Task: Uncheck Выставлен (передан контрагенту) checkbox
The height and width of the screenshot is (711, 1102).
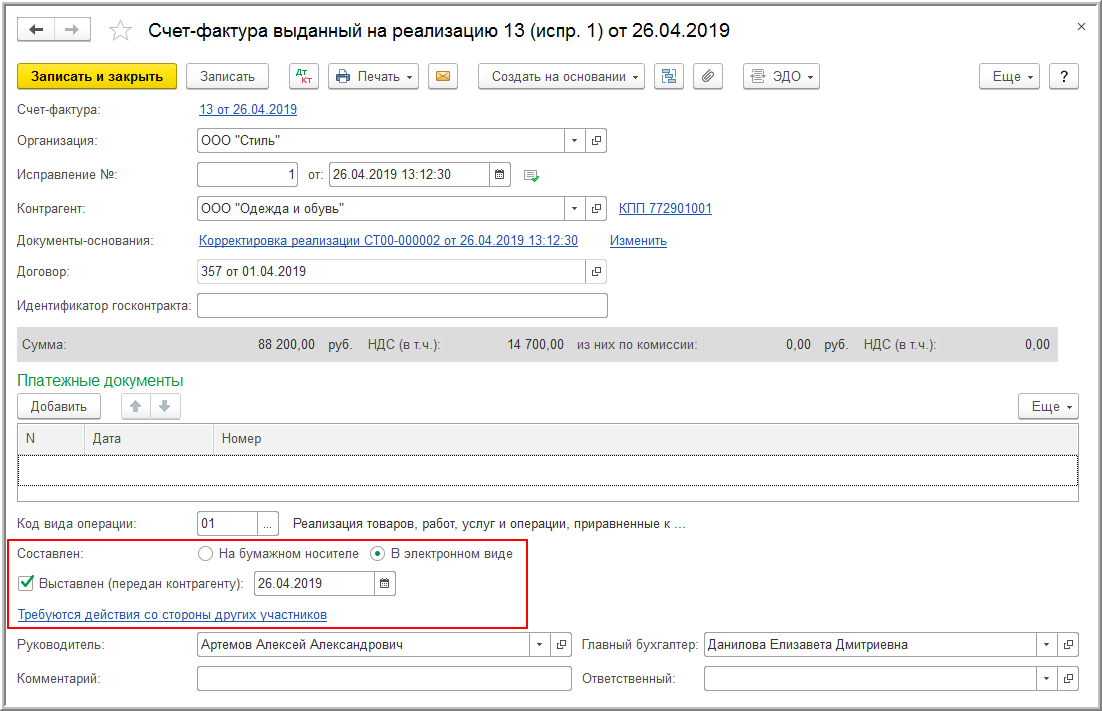Action: pyautogui.click(x=27, y=583)
